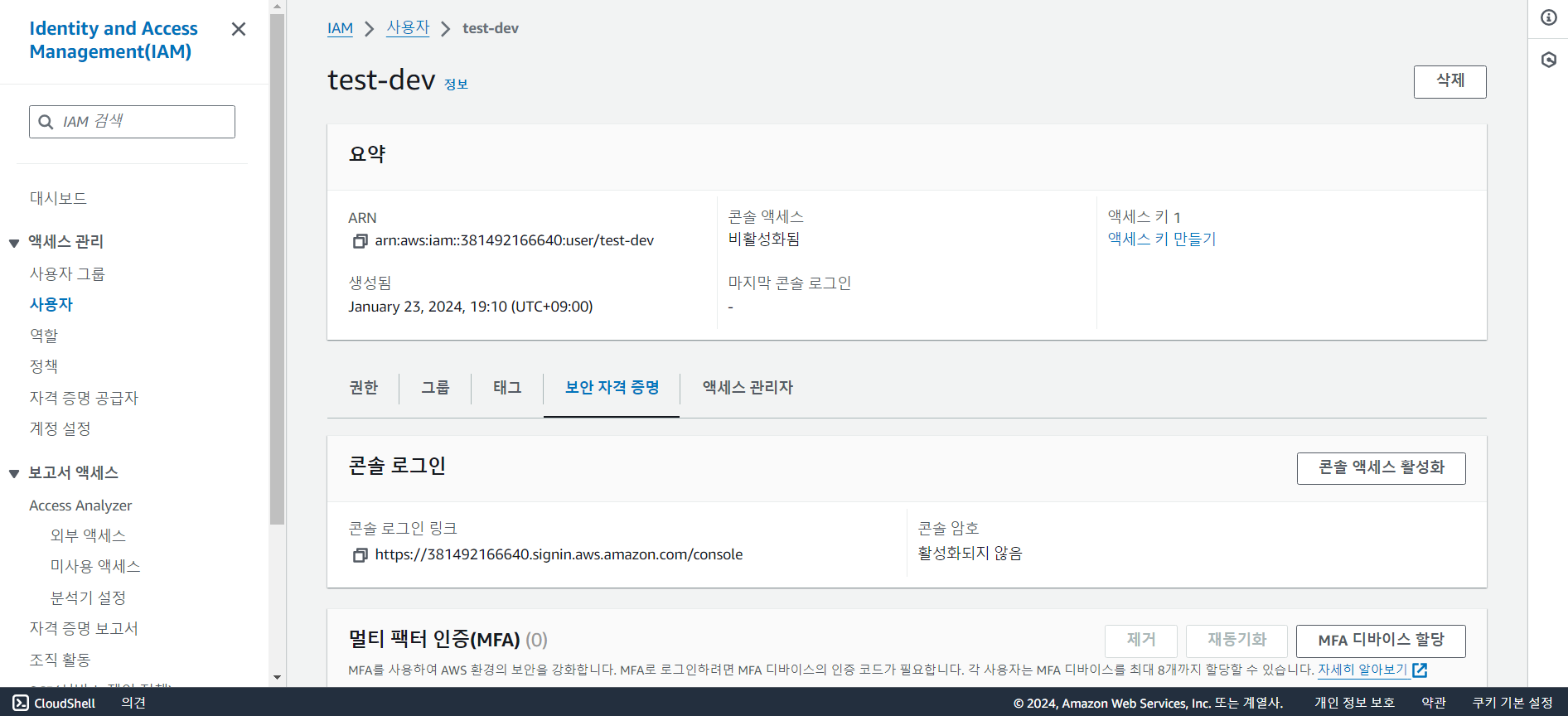This screenshot has height=716, width=1568.
Task: Open 대시보드 in the sidebar
Action: tap(58, 199)
